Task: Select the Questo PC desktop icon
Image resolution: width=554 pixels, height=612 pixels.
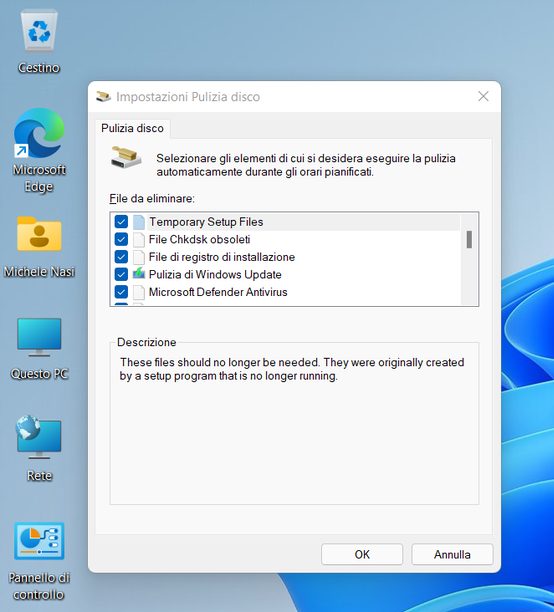Action: click(39, 336)
